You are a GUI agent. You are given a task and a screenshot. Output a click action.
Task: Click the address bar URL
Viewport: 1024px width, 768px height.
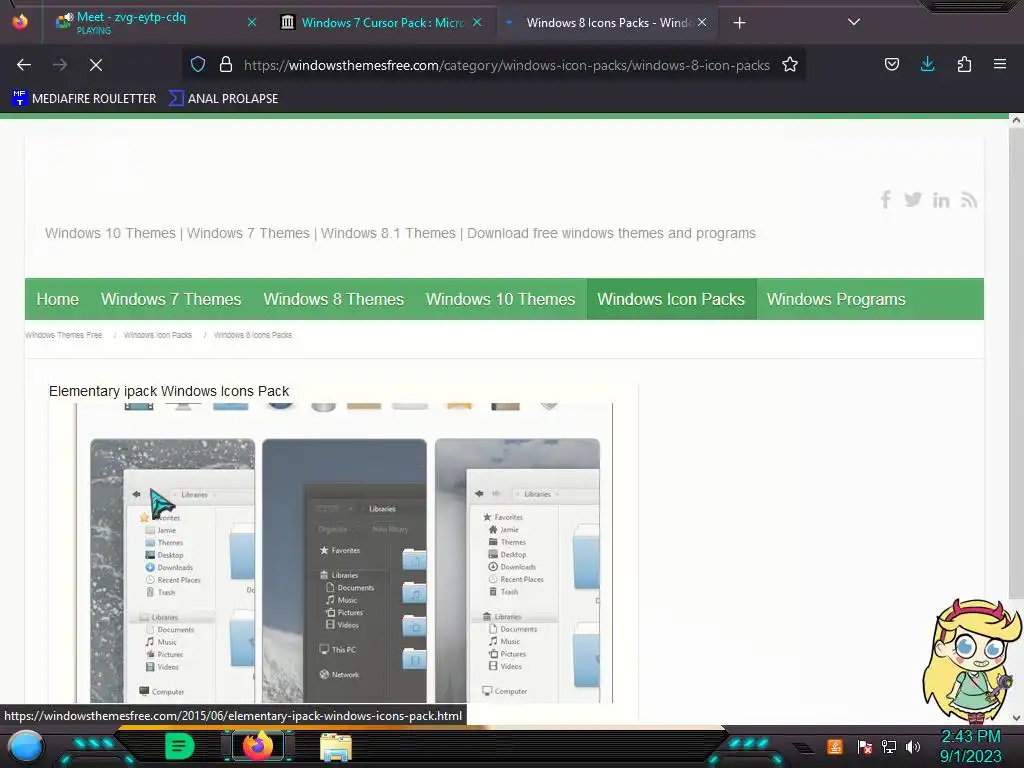[x=507, y=65]
